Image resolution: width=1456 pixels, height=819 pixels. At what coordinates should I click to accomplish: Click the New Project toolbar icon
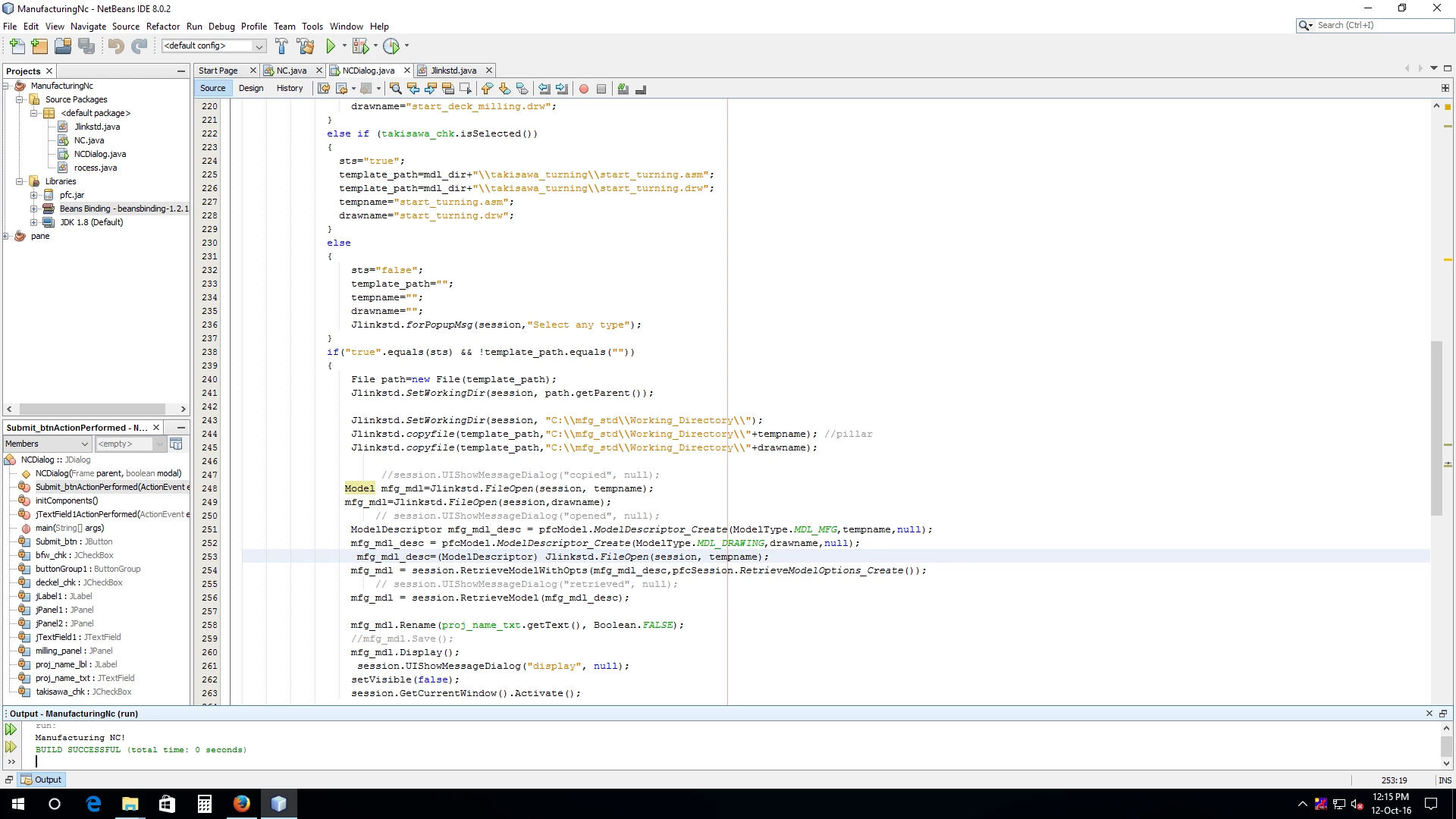click(39, 46)
